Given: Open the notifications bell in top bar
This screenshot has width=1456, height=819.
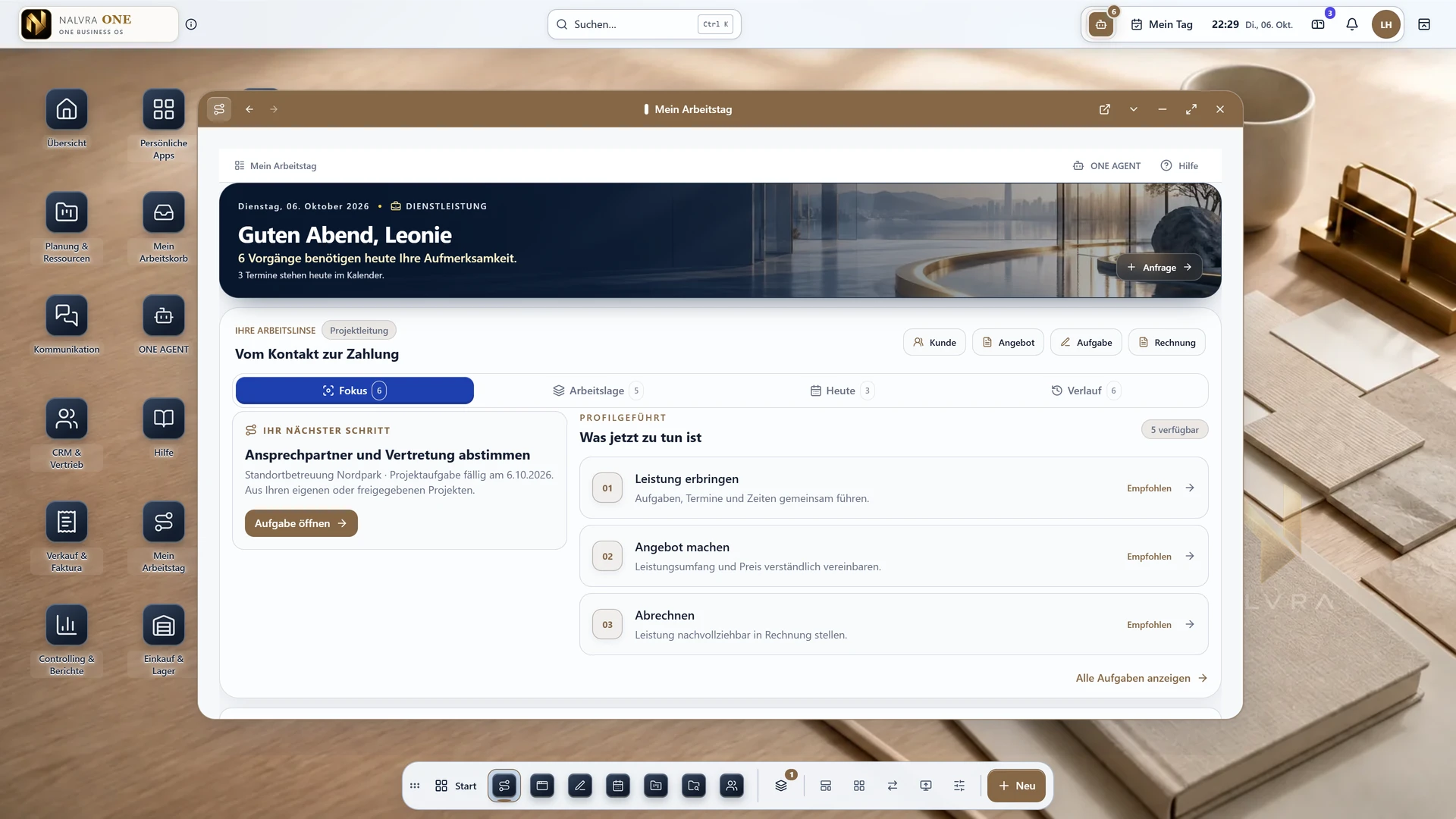Looking at the screenshot, I should pos(1352,24).
